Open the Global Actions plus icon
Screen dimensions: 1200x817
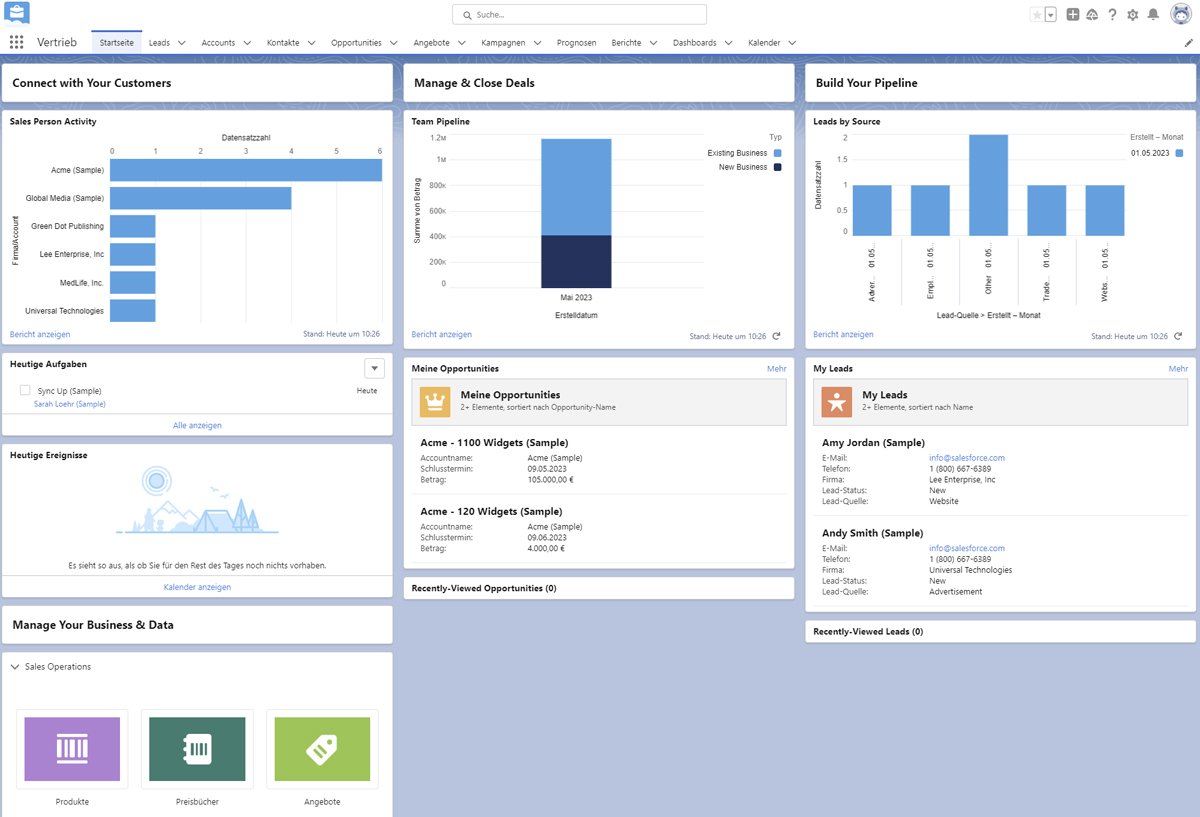coord(1073,14)
